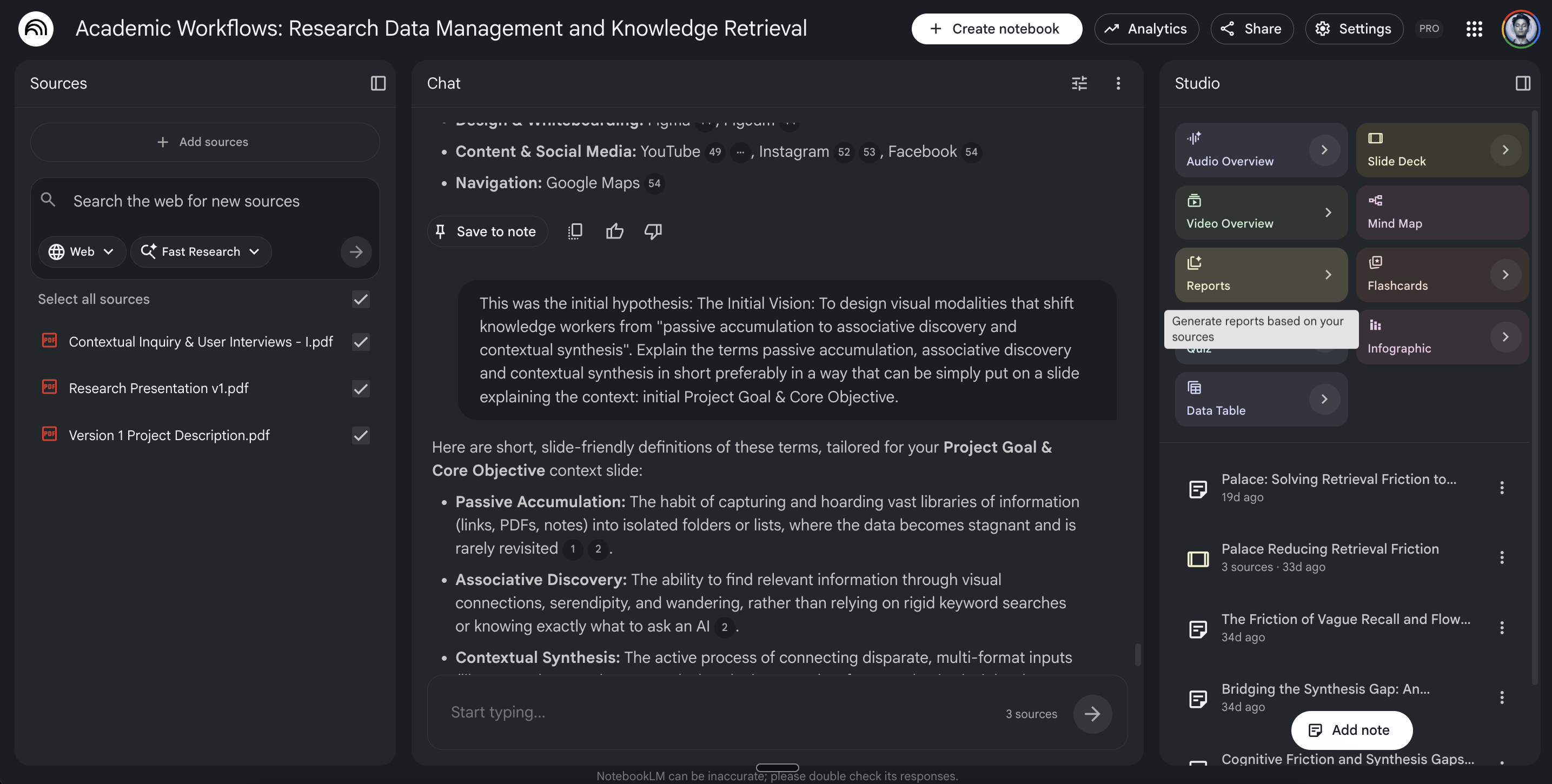
Task: Click Add sources button
Action: point(205,142)
